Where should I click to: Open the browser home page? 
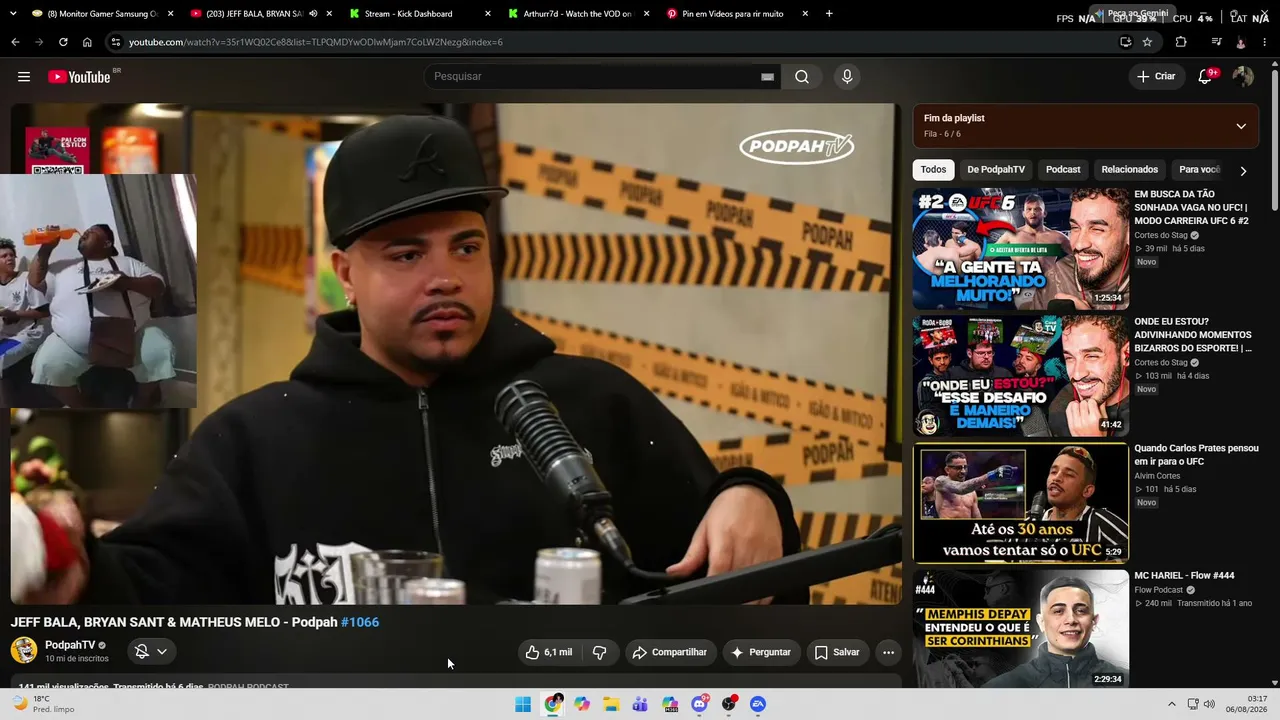tap(87, 42)
